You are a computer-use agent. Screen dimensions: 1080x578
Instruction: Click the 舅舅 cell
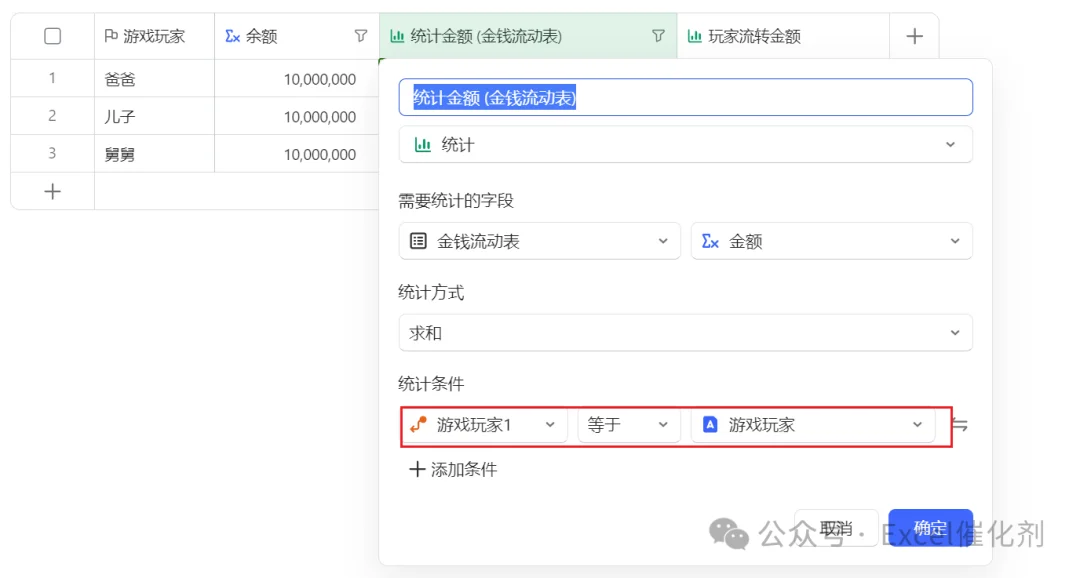click(154, 154)
